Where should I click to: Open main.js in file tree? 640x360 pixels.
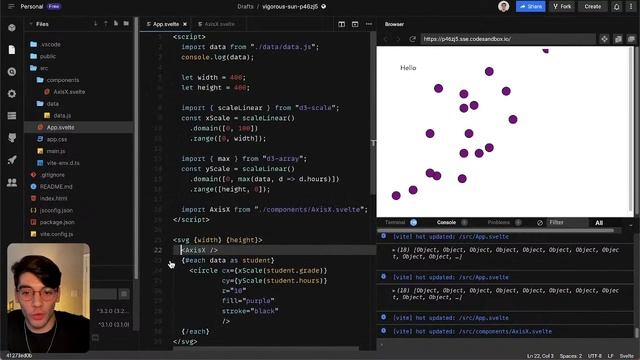(56, 151)
